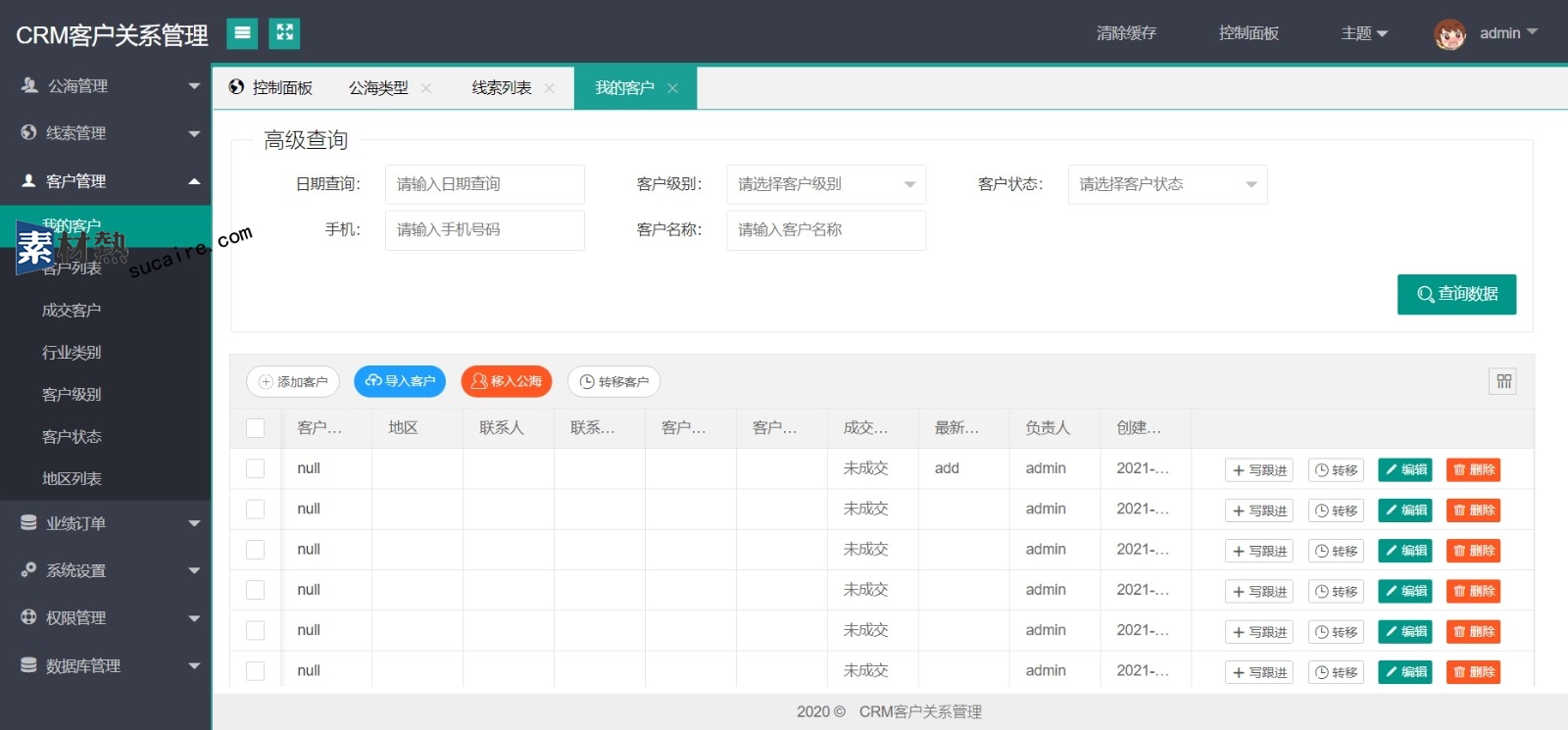Check the first row checkbox
The image size is (1568, 730).
click(x=256, y=468)
